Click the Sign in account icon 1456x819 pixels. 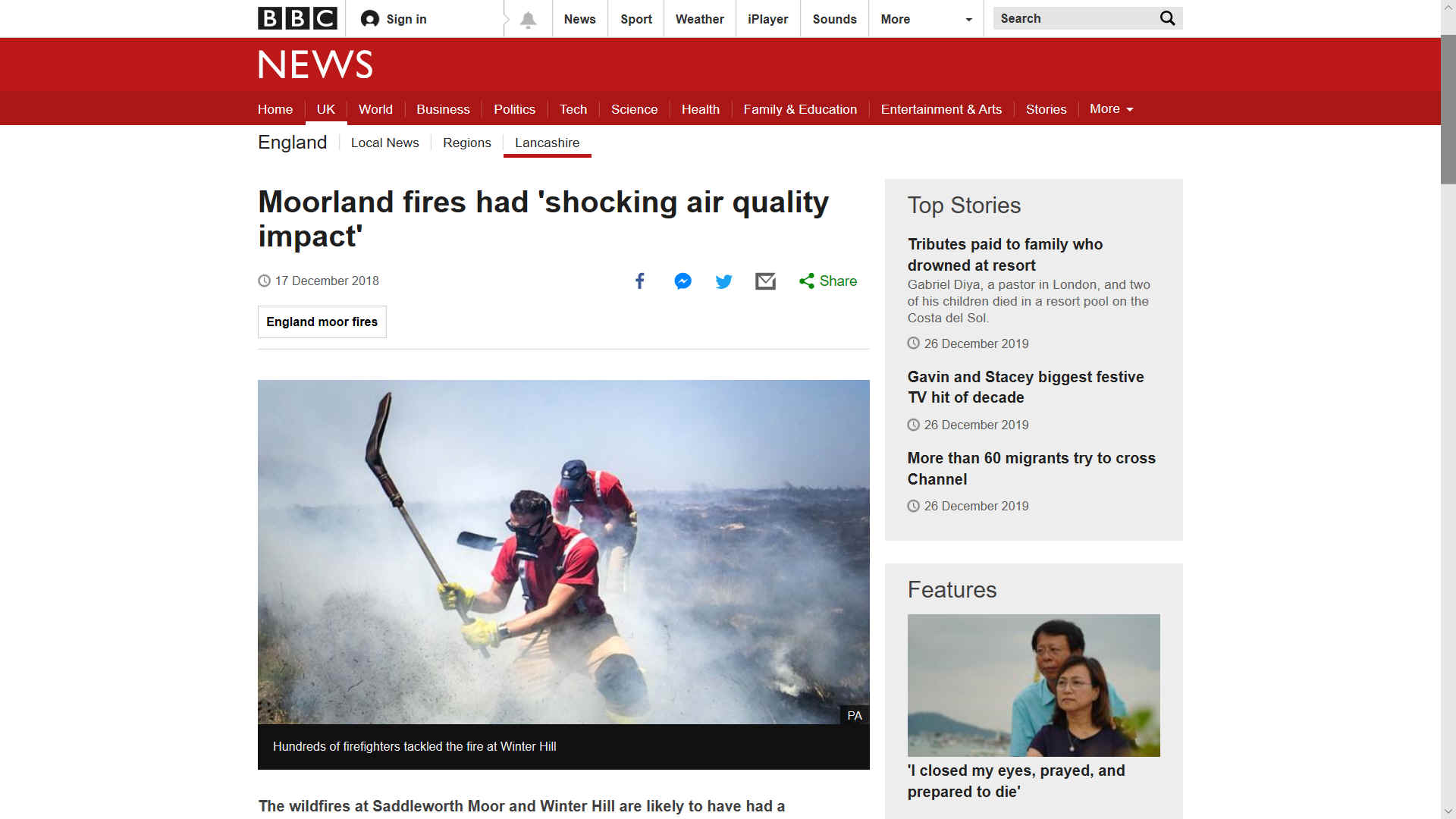click(x=369, y=19)
